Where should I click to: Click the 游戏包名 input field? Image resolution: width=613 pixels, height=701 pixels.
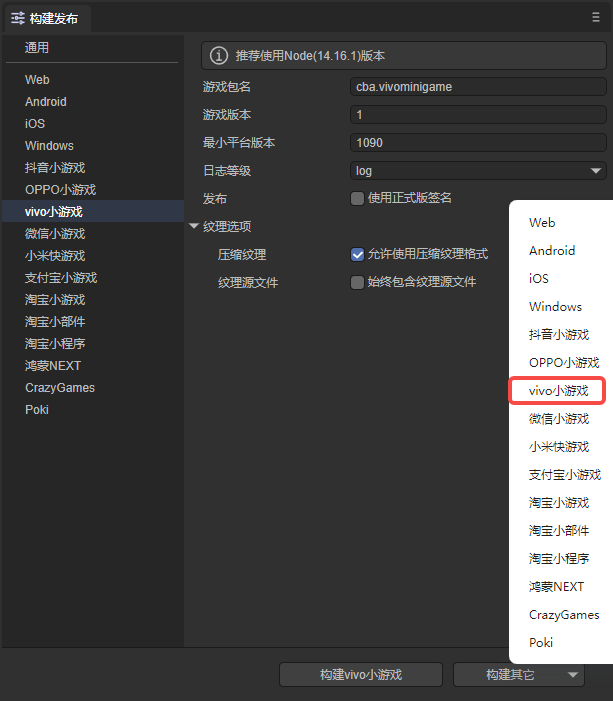tap(479, 87)
